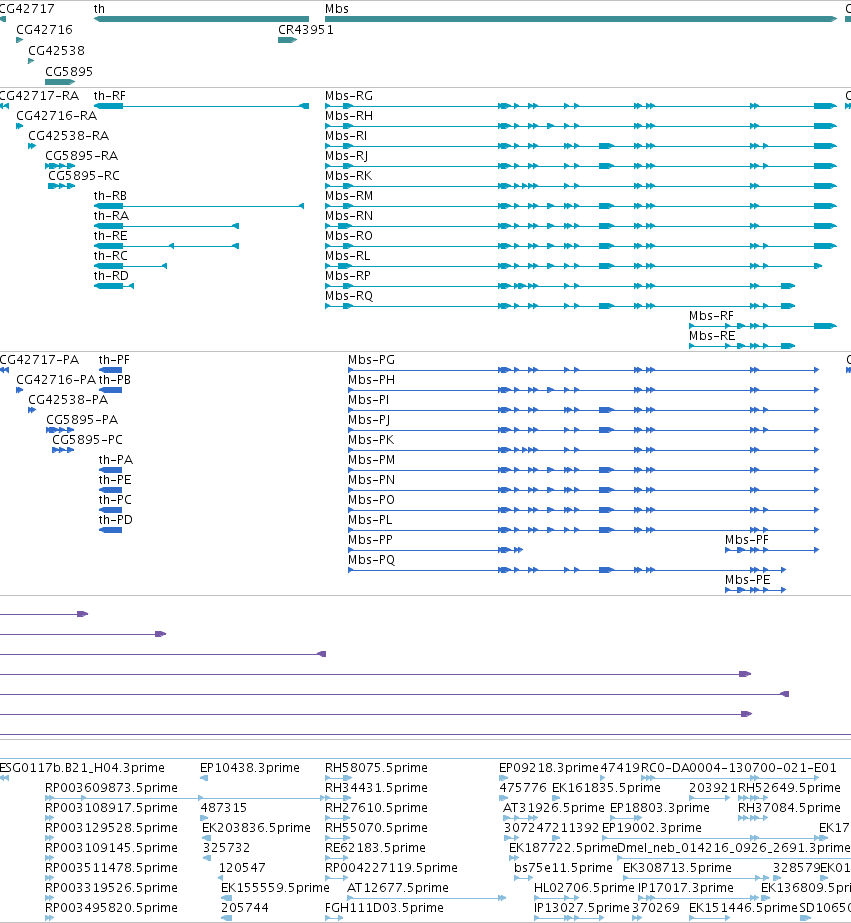Select EST AT31926.5prime
Screen dimensions: 851x923
(520, 818)
